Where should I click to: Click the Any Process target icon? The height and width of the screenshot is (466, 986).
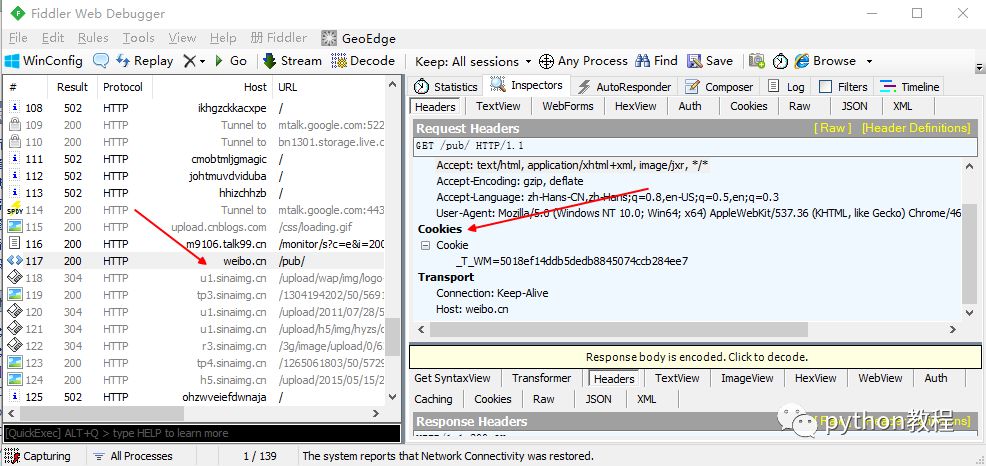[x=546, y=61]
